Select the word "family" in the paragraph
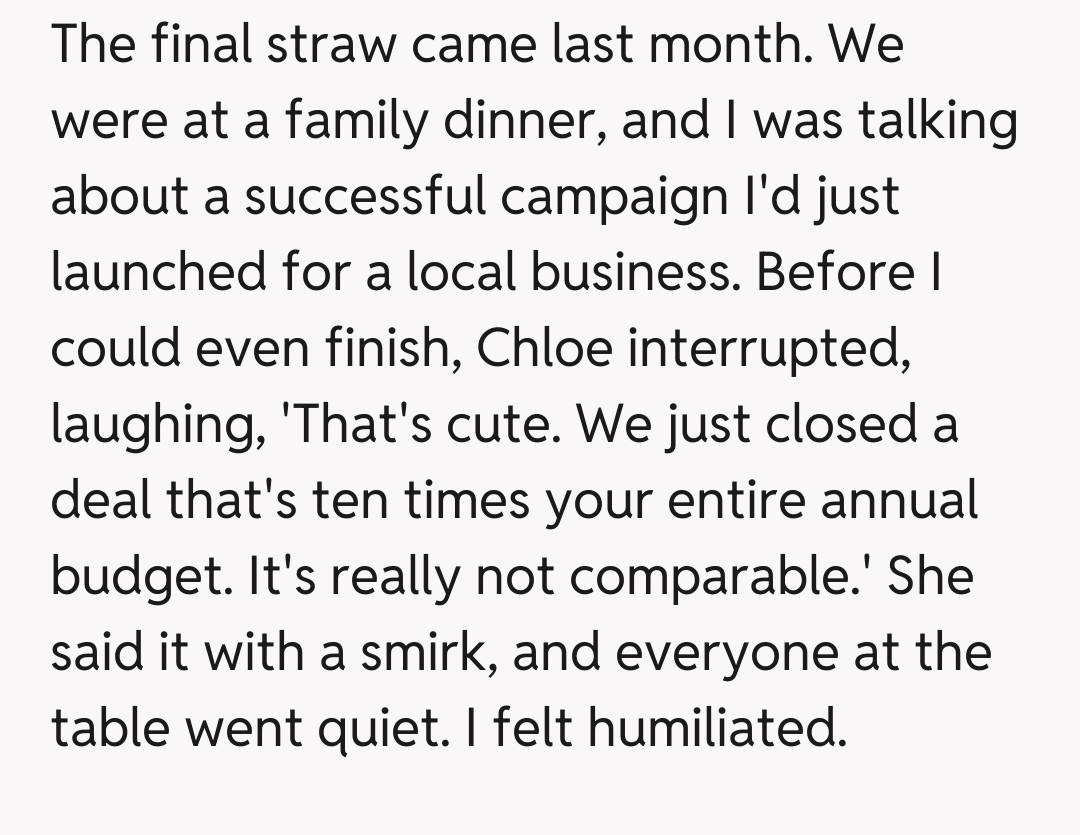This screenshot has height=835, width=1080. [x=326, y=121]
